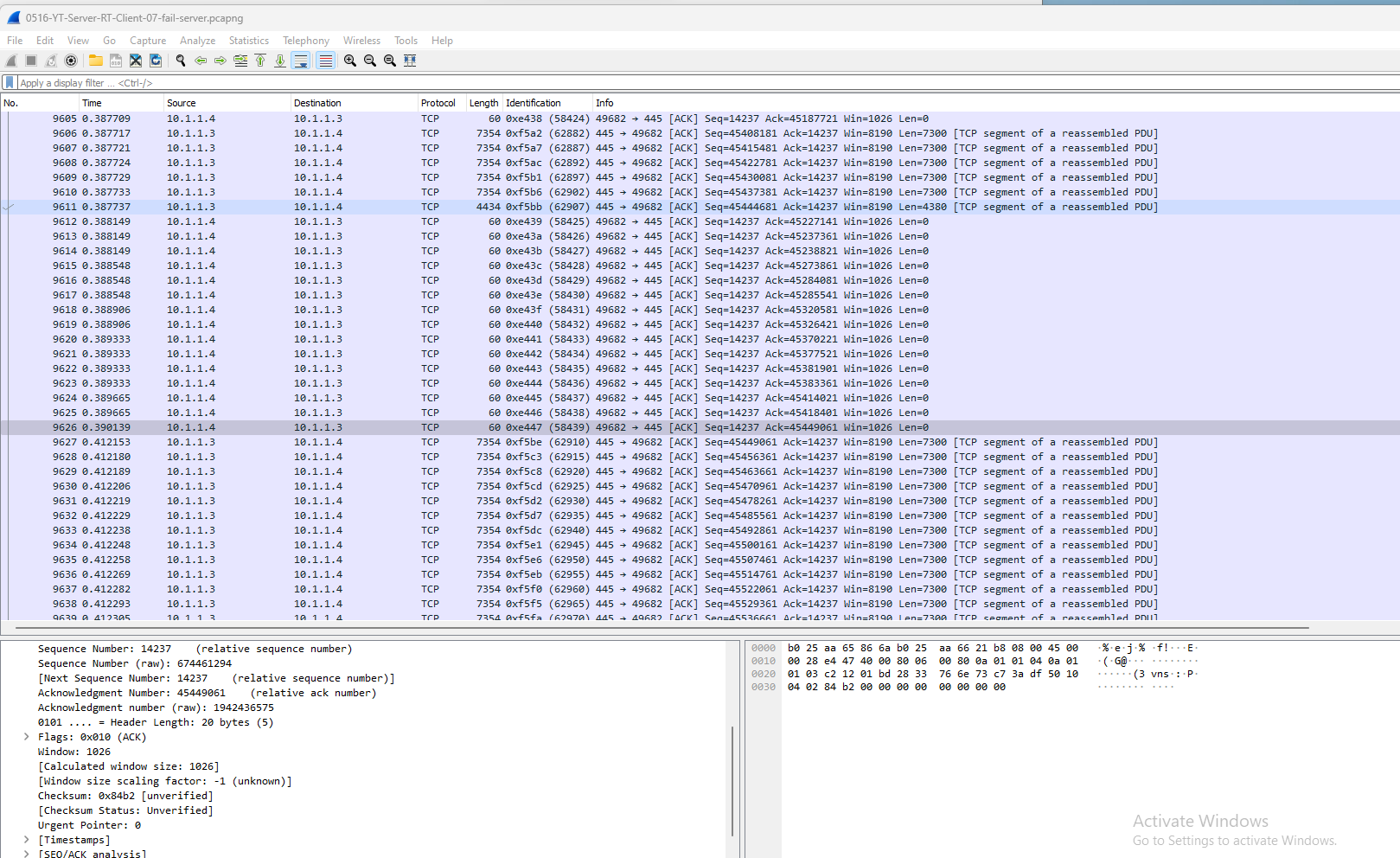Sort packets by the No. column

(40, 103)
